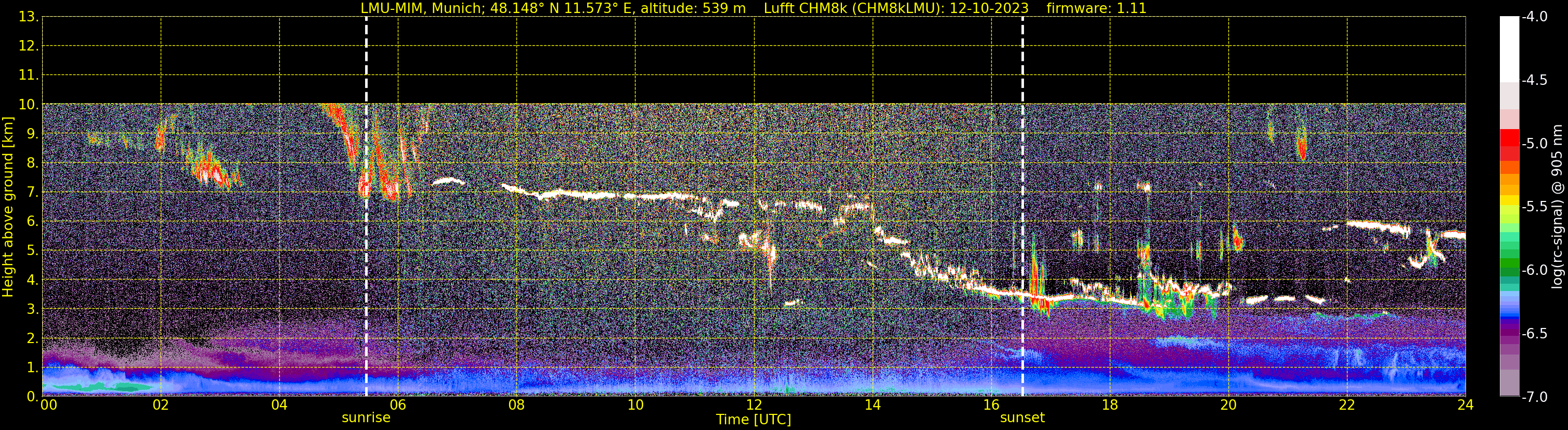Click the '0.' height axis tick label
Screen dimensions: 1568x430
point(32,397)
